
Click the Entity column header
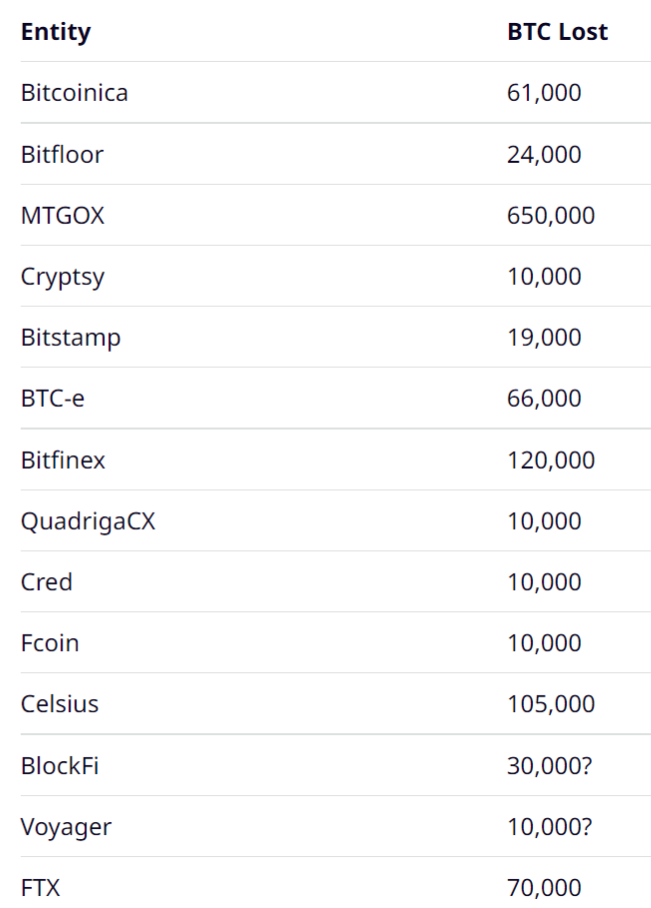coord(56,32)
